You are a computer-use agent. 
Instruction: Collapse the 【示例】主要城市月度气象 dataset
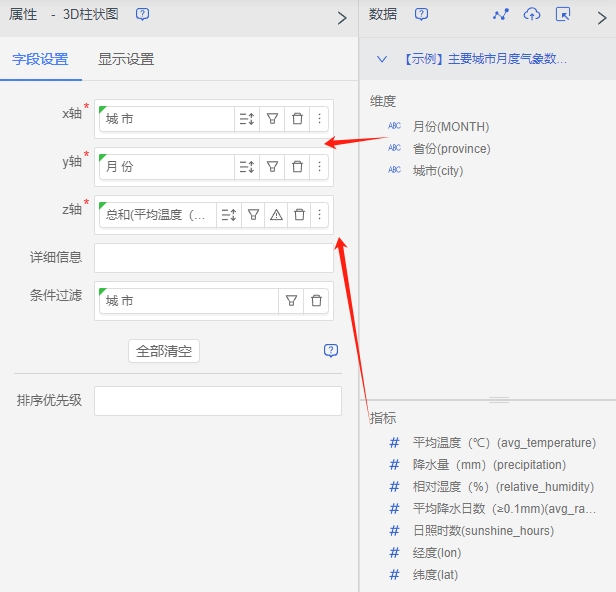click(x=382, y=60)
